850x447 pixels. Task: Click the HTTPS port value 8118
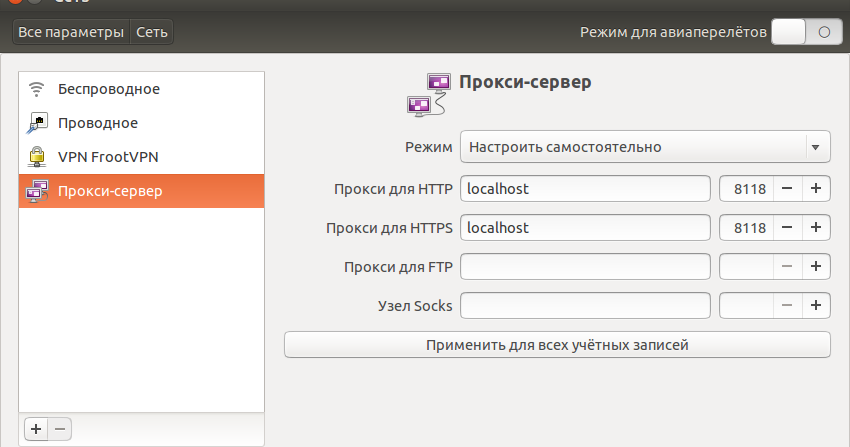(750, 228)
